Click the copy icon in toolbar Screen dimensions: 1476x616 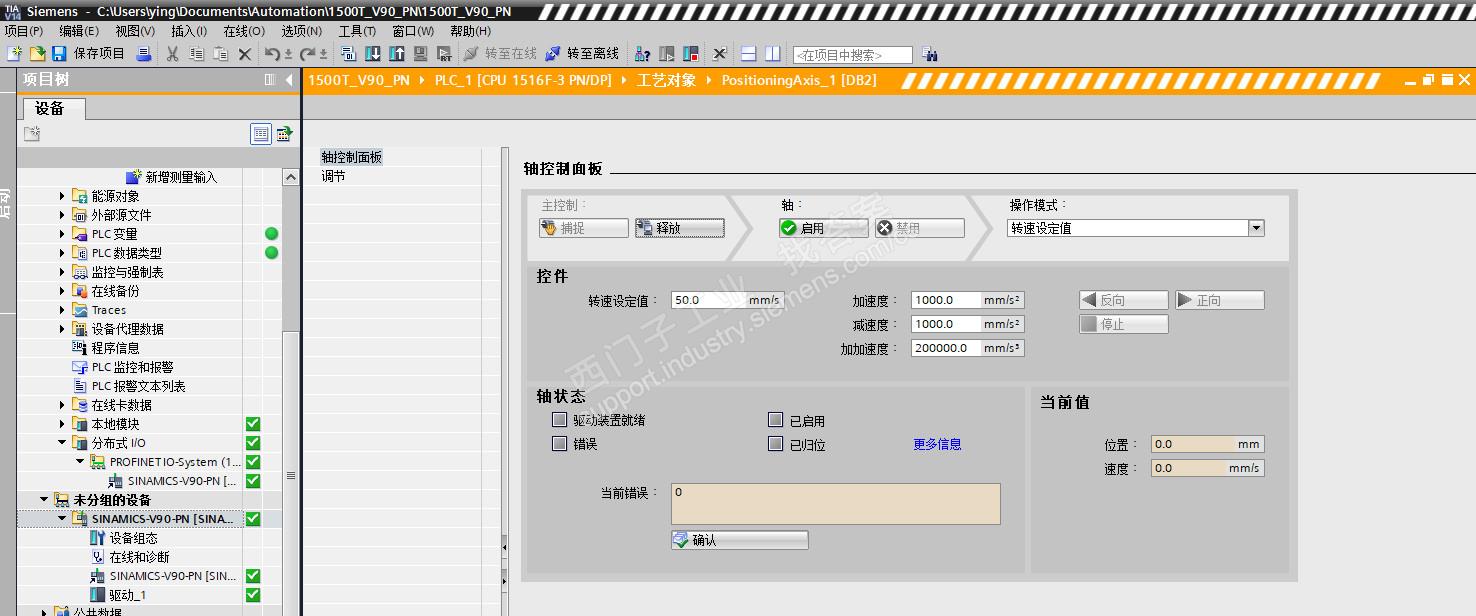point(196,54)
